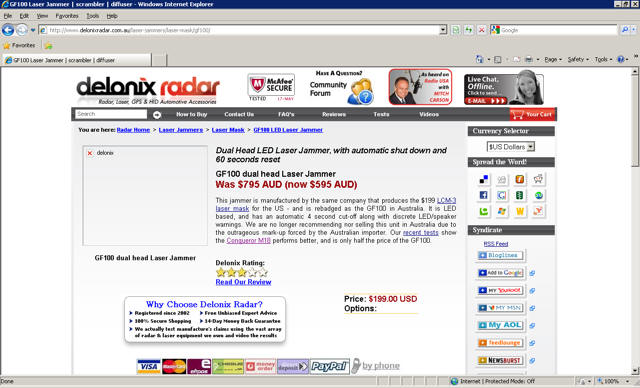Open the Conqueror M18 link
This screenshot has height=388, width=640.
[x=248, y=241]
